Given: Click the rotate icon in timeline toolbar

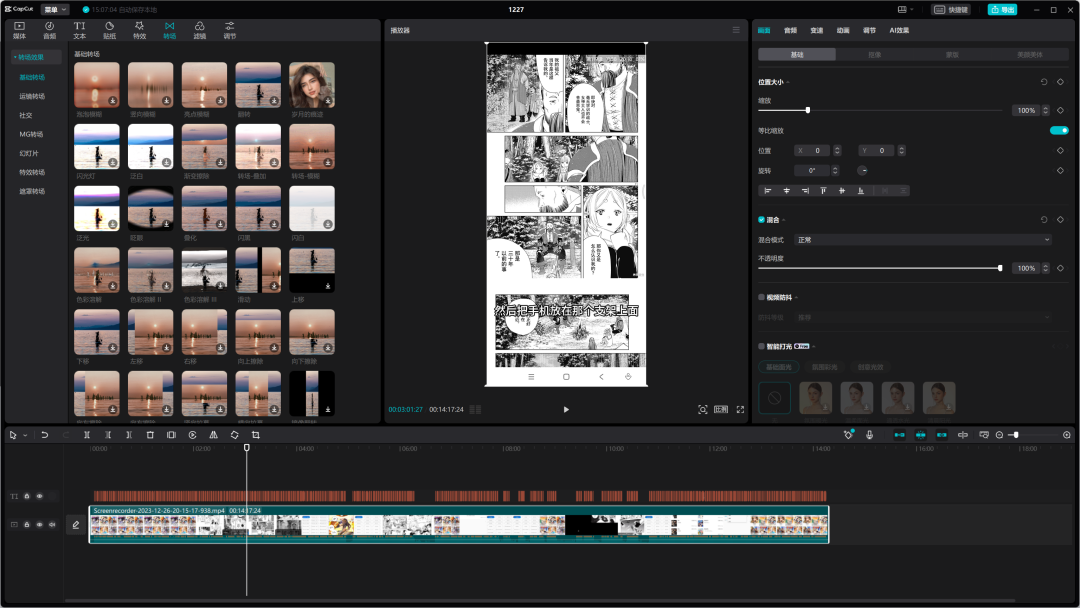Looking at the screenshot, I should 235,435.
